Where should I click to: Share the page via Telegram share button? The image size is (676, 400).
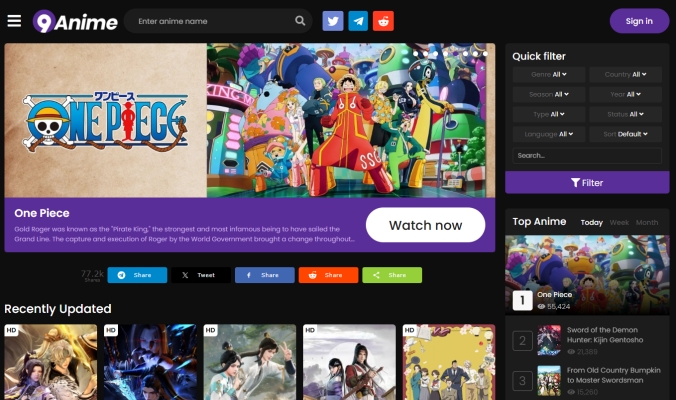137,275
